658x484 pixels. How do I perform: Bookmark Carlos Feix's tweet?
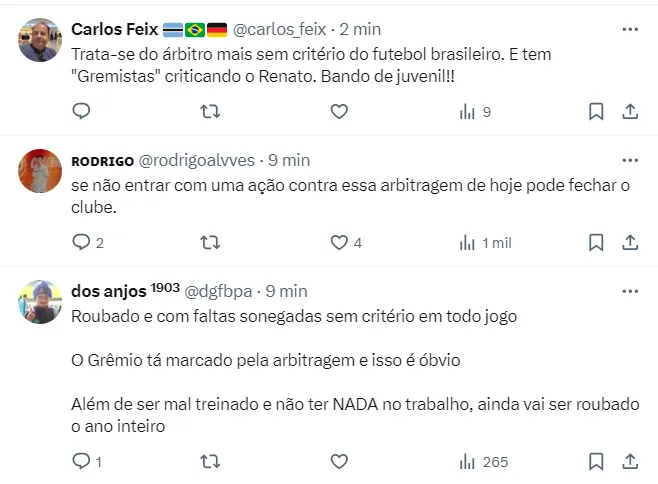[x=595, y=112]
